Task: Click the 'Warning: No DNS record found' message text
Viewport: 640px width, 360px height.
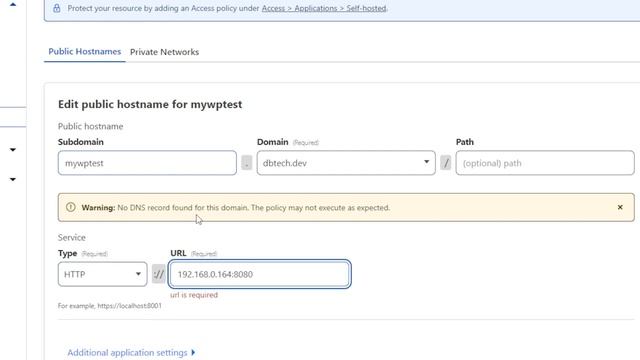Action: pyautogui.click(x=236, y=207)
